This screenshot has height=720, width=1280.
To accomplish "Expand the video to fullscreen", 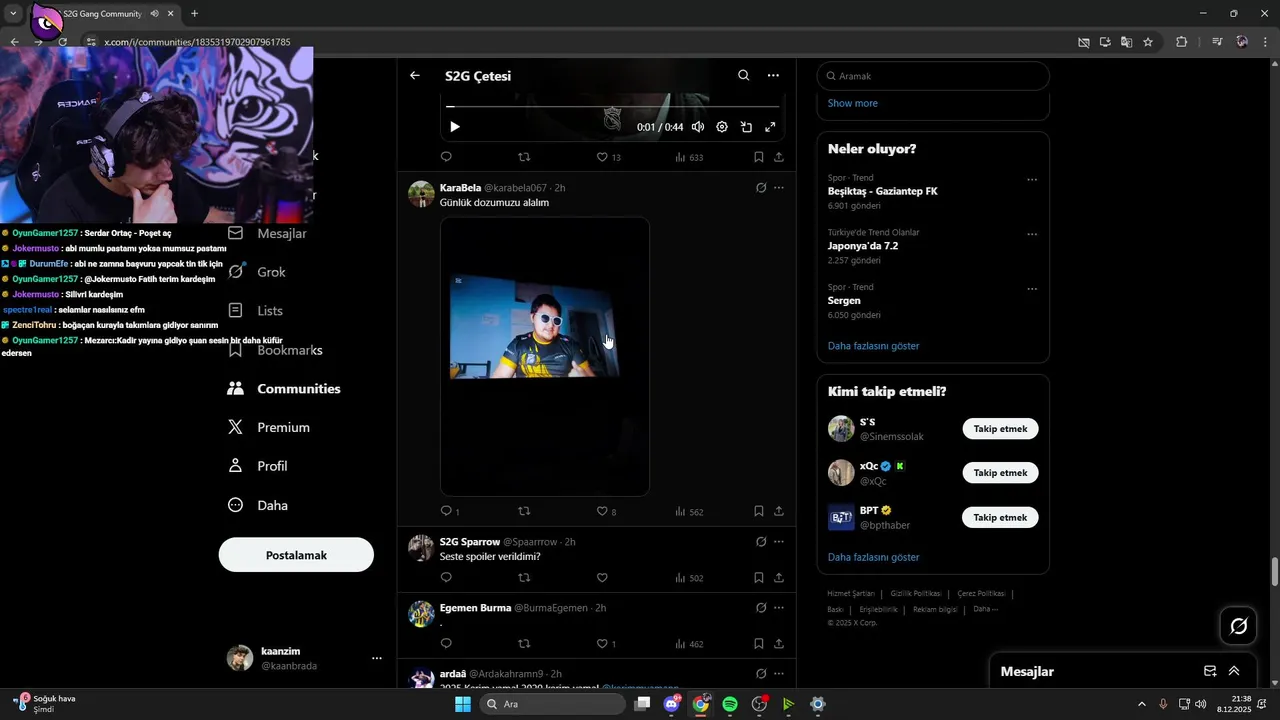I will point(770,127).
